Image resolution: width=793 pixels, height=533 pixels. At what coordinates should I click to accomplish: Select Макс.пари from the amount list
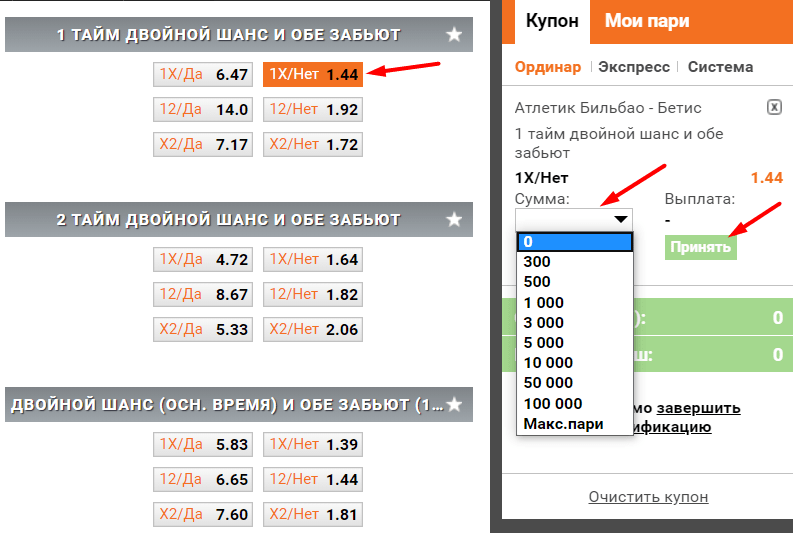pos(575,424)
